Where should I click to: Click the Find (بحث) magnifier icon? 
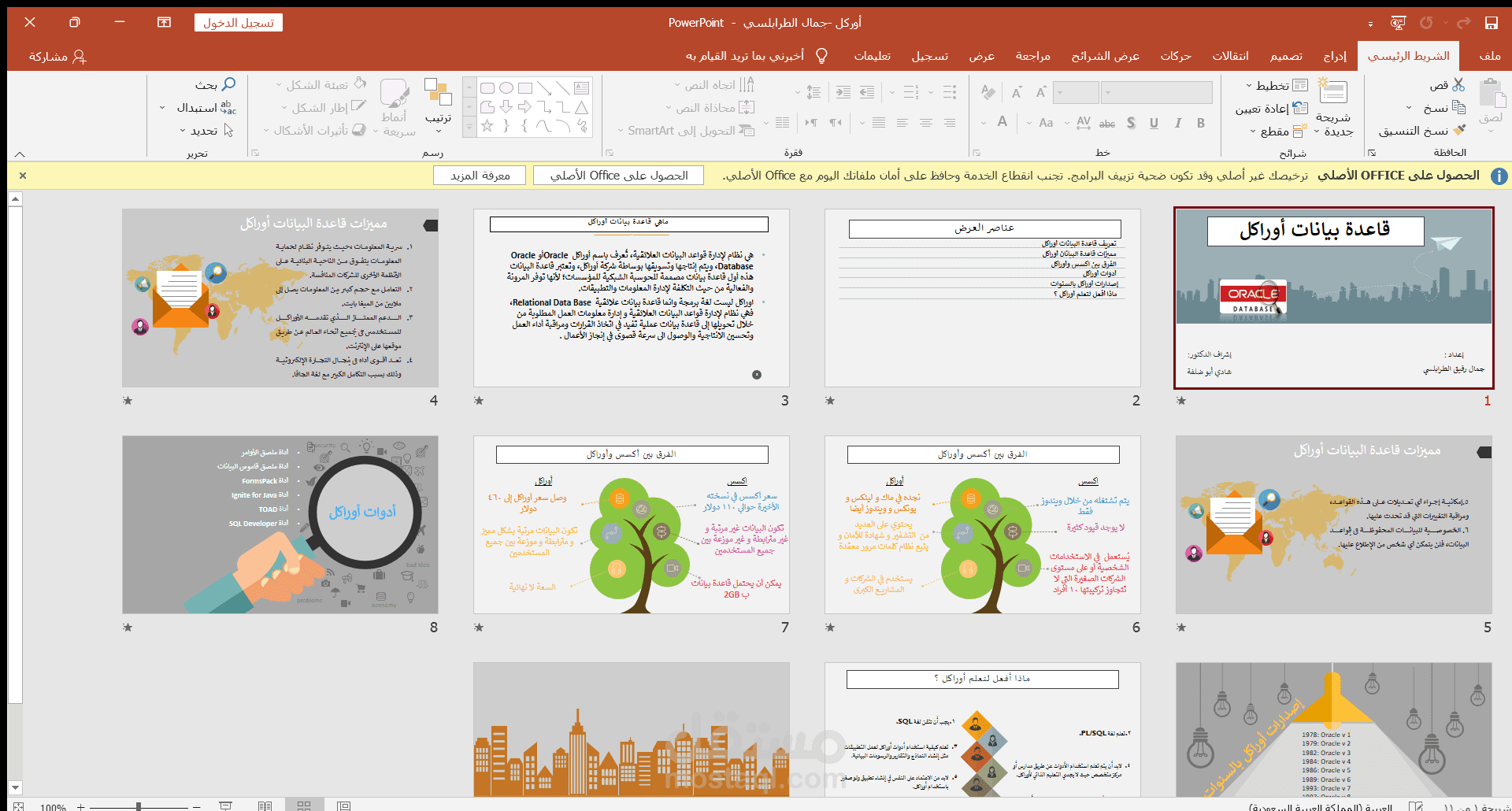[228, 84]
